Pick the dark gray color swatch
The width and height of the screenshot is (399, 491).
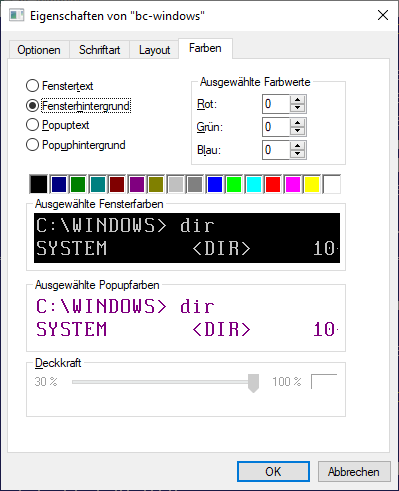click(x=195, y=184)
